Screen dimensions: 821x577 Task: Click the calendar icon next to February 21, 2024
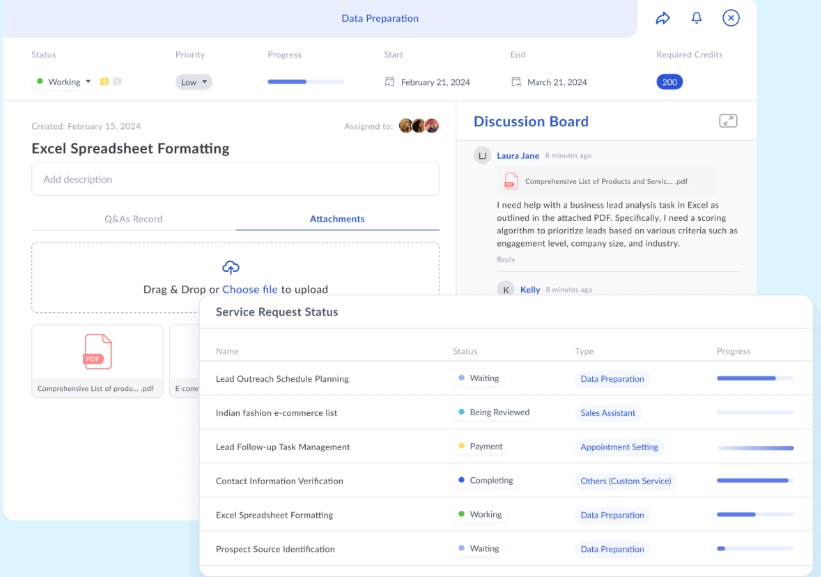pos(390,82)
